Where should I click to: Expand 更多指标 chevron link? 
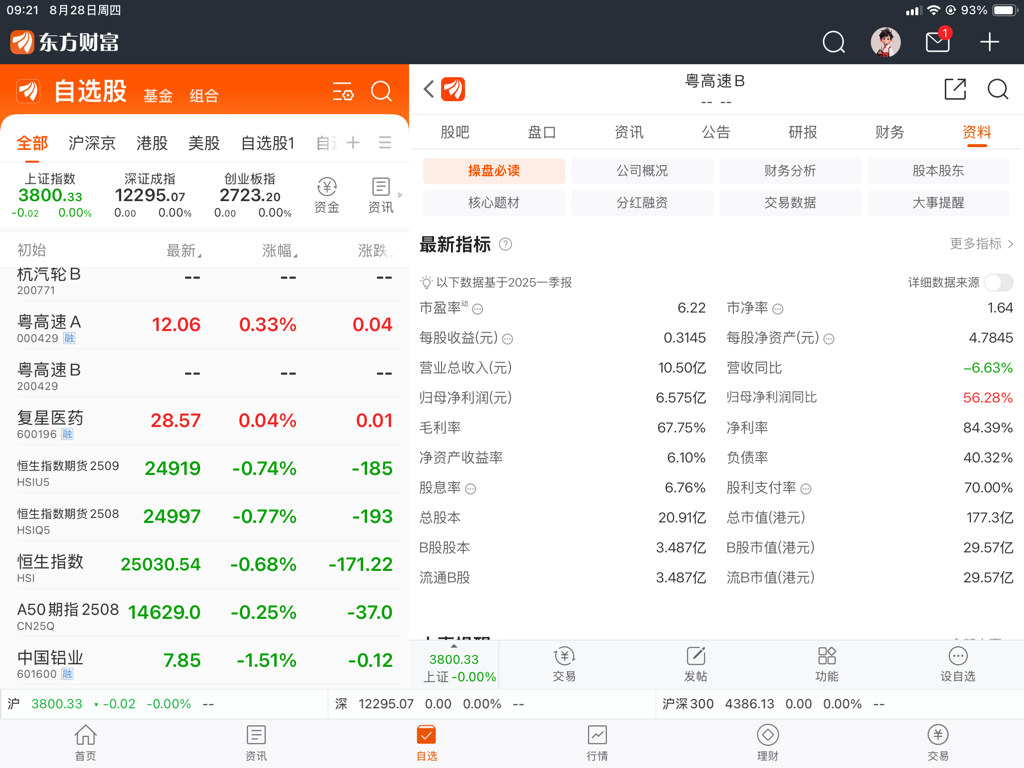982,244
